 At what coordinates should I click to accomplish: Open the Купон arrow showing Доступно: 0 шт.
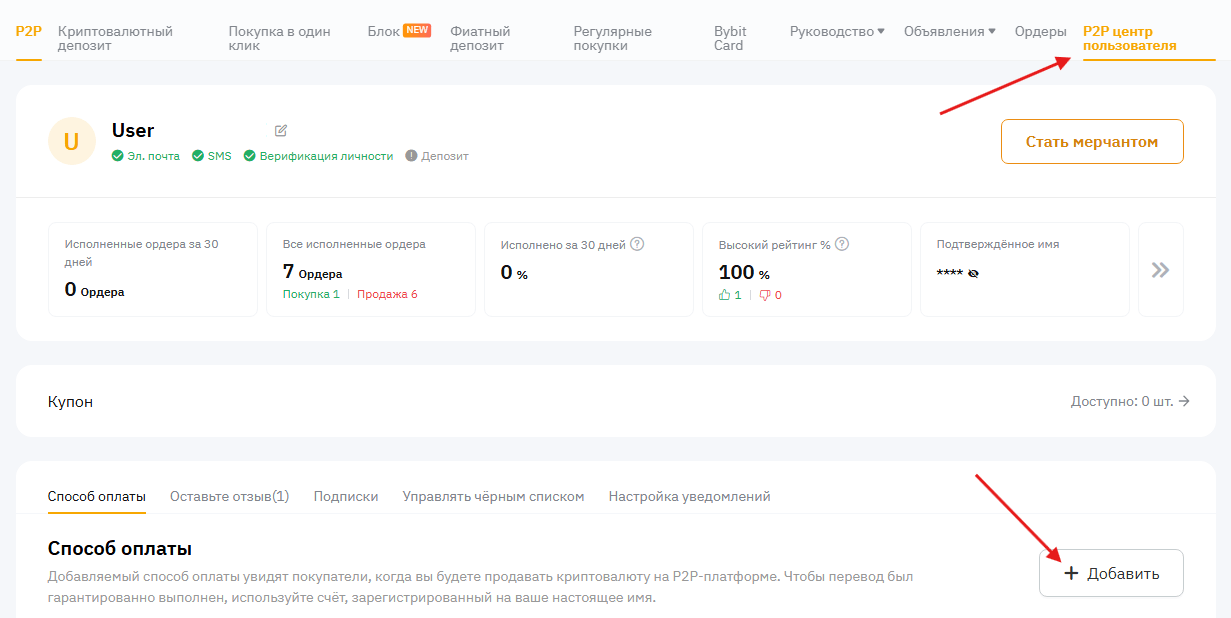(1184, 401)
